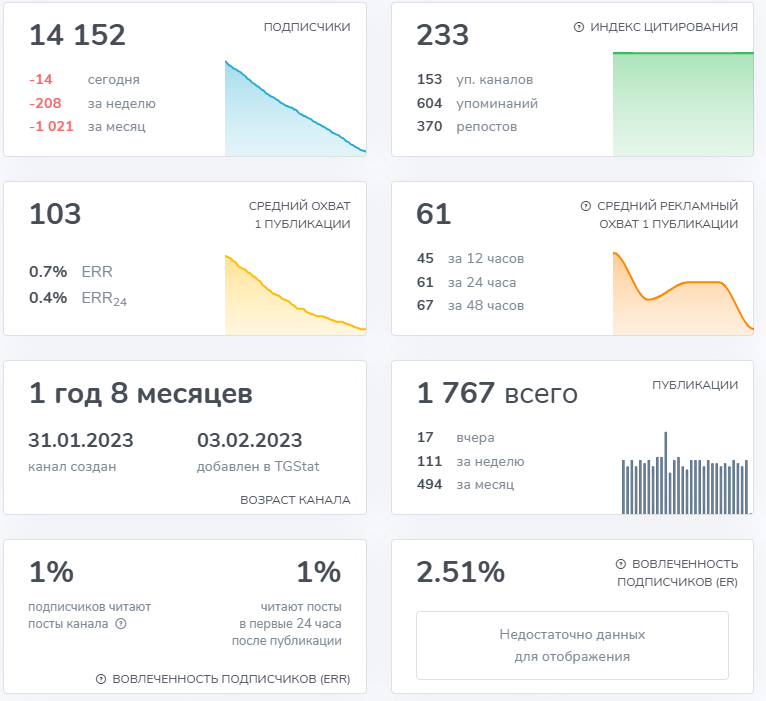Click the orange advertising reach chart

point(683,293)
